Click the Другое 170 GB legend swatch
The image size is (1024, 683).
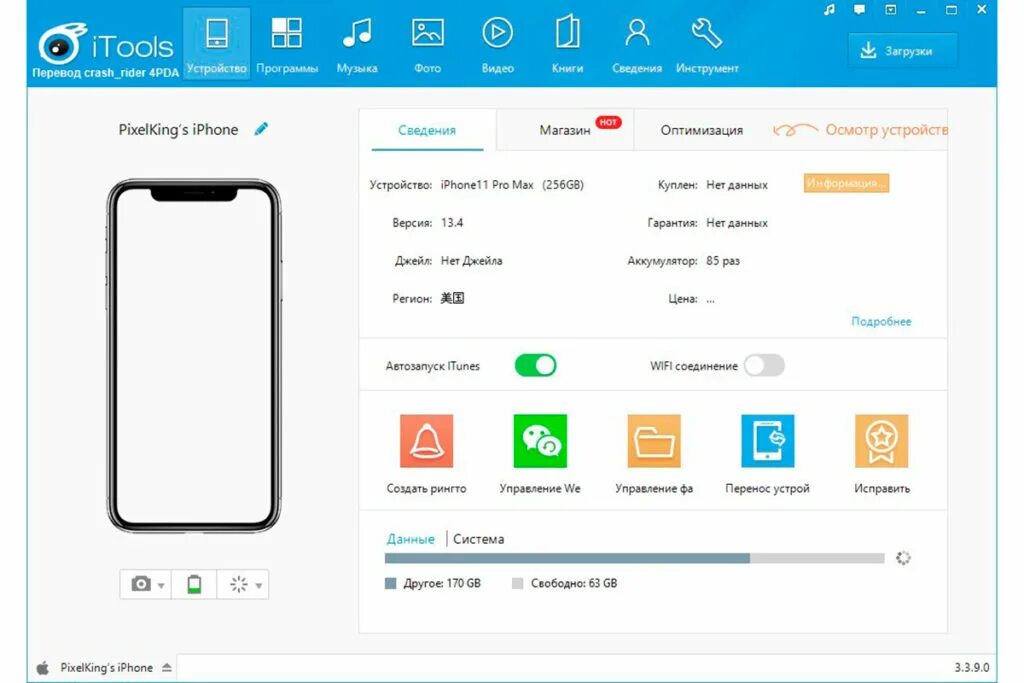pos(391,583)
